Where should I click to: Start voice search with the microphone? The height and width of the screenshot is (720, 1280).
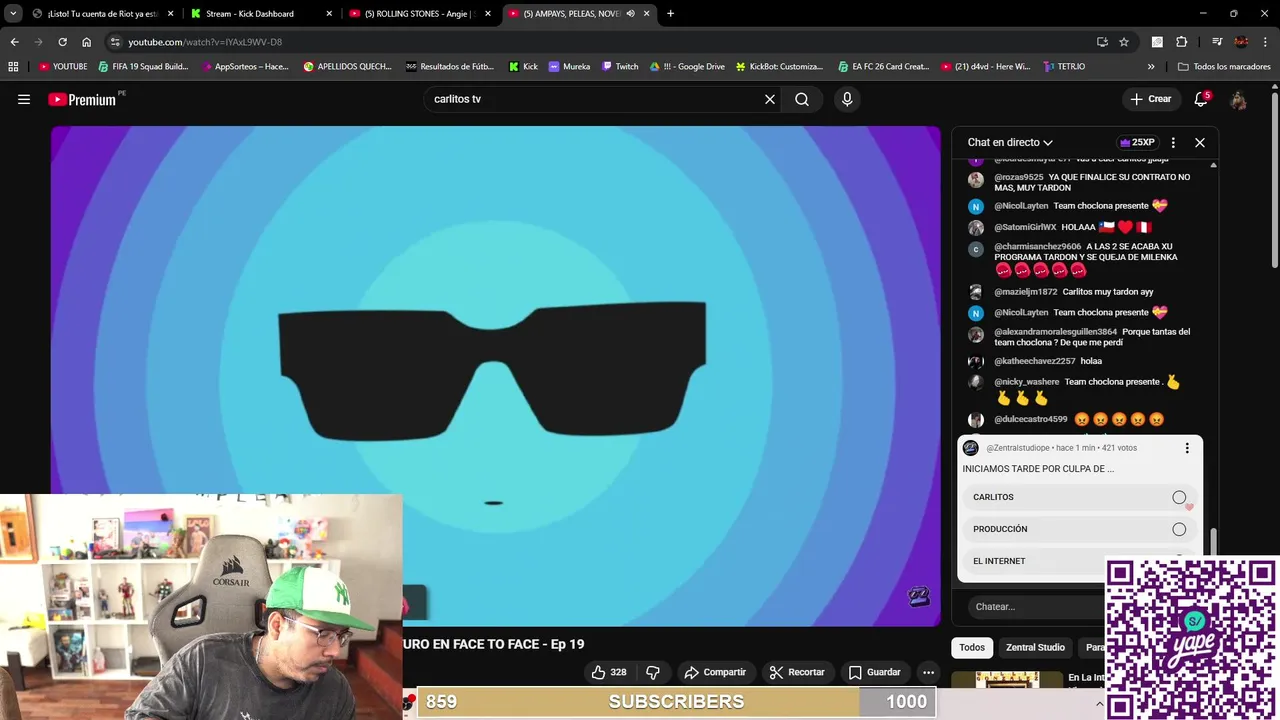(847, 99)
